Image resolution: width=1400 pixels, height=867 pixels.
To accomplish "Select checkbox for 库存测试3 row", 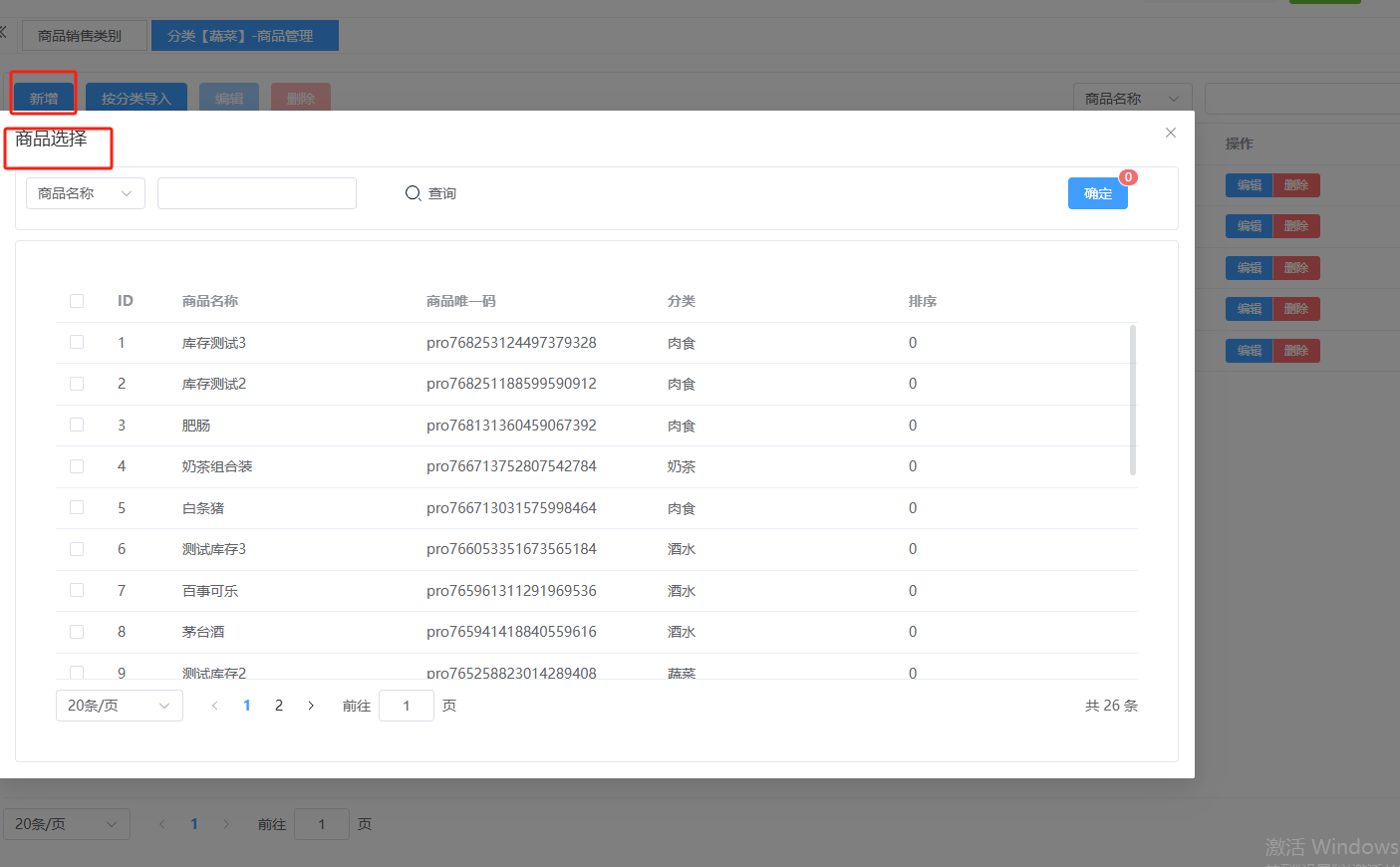I will click(77, 343).
